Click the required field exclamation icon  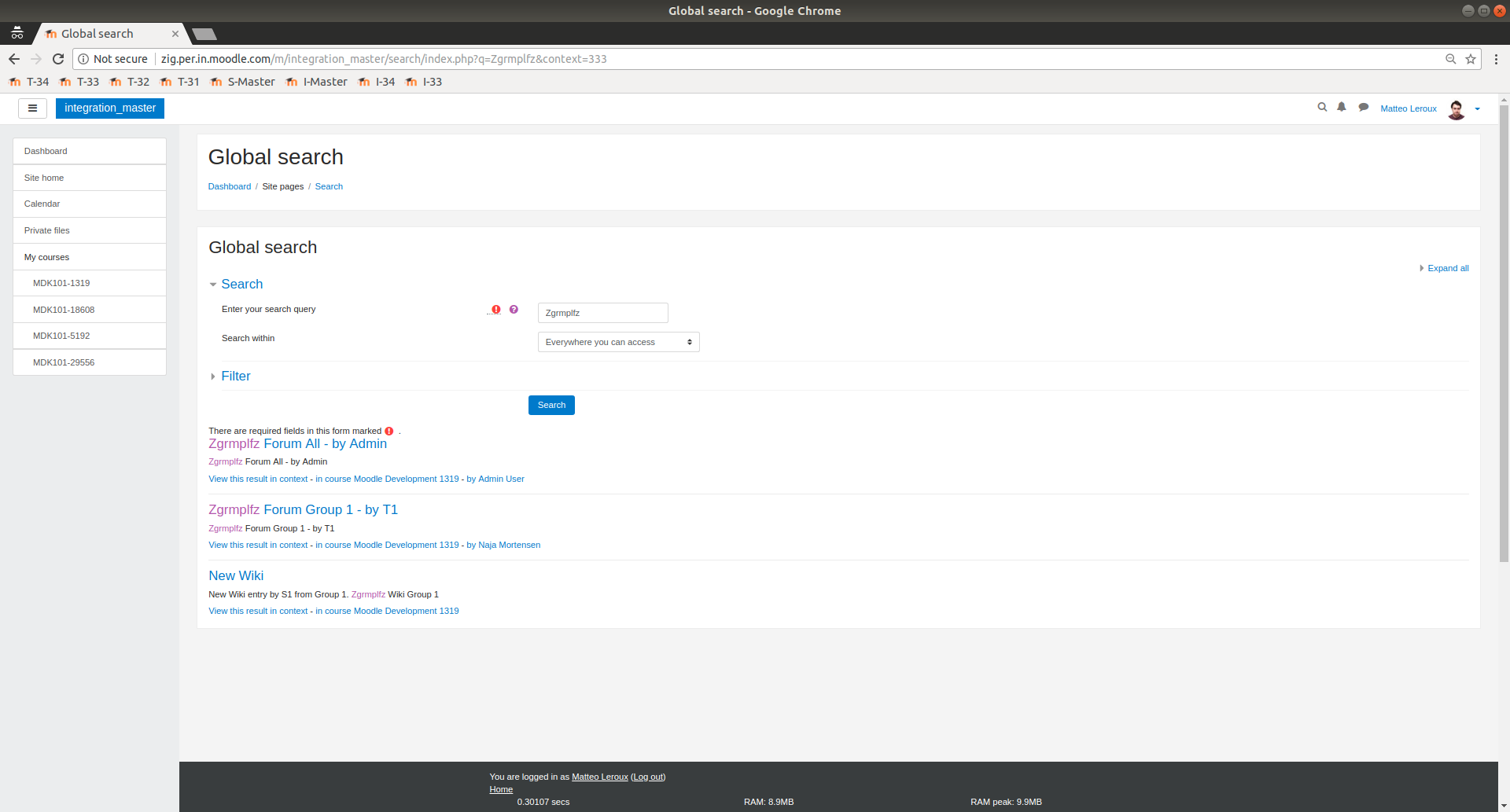click(495, 310)
